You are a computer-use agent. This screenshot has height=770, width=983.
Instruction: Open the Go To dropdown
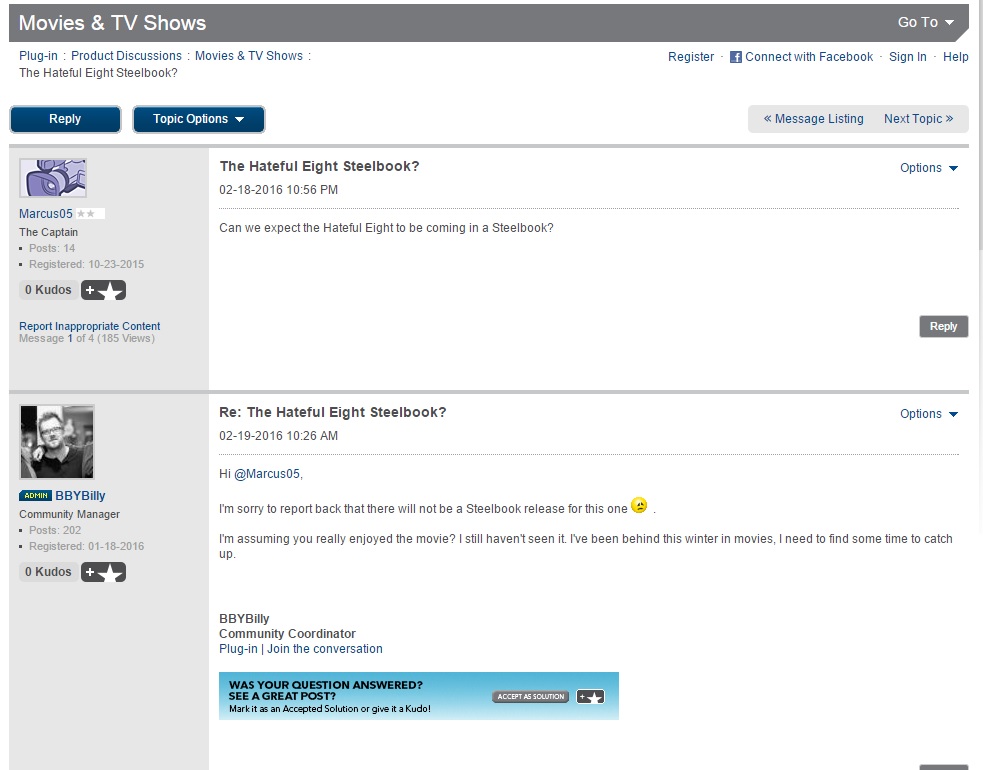tap(926, 22)
